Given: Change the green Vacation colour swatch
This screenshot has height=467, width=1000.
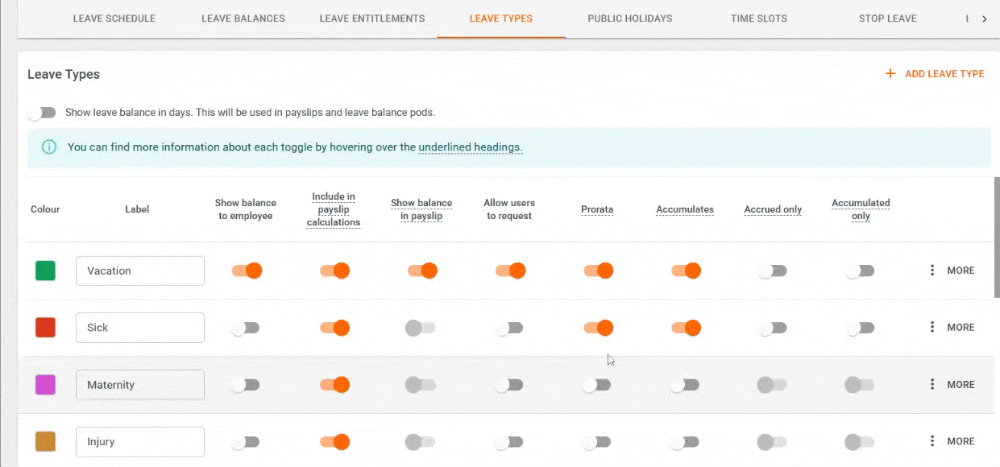Looking at the screenshot, I should pos(45,271).
